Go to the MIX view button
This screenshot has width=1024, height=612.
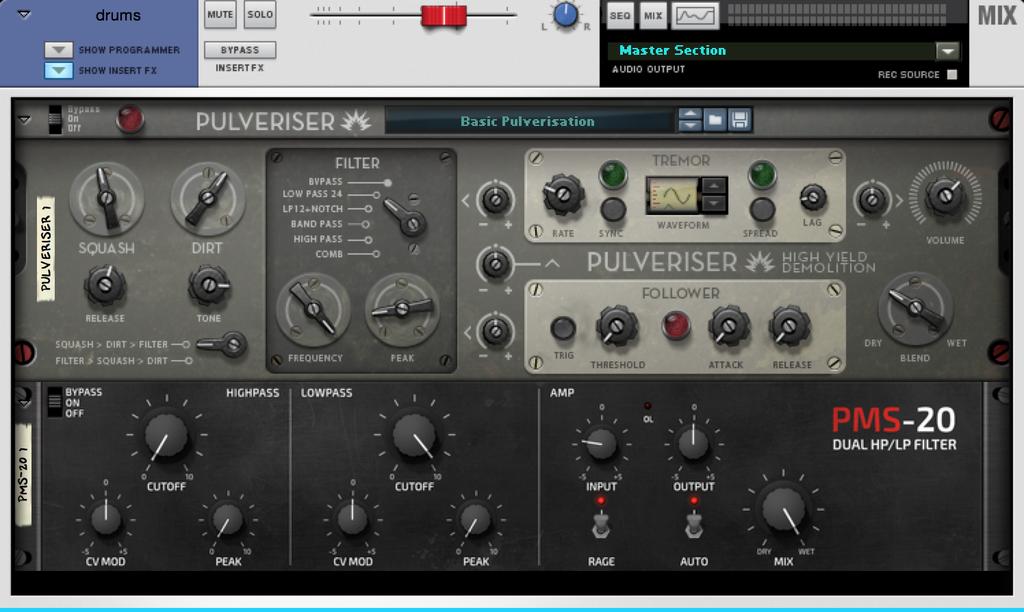[652, 16]
